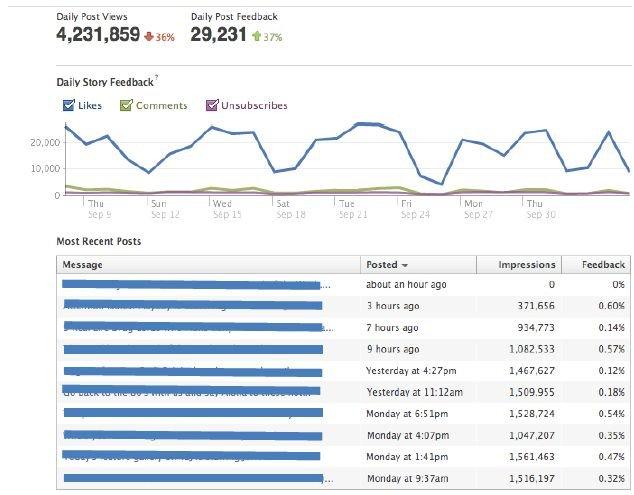
Task: Click the 0.12% feedback value
Action: point(611,371)
